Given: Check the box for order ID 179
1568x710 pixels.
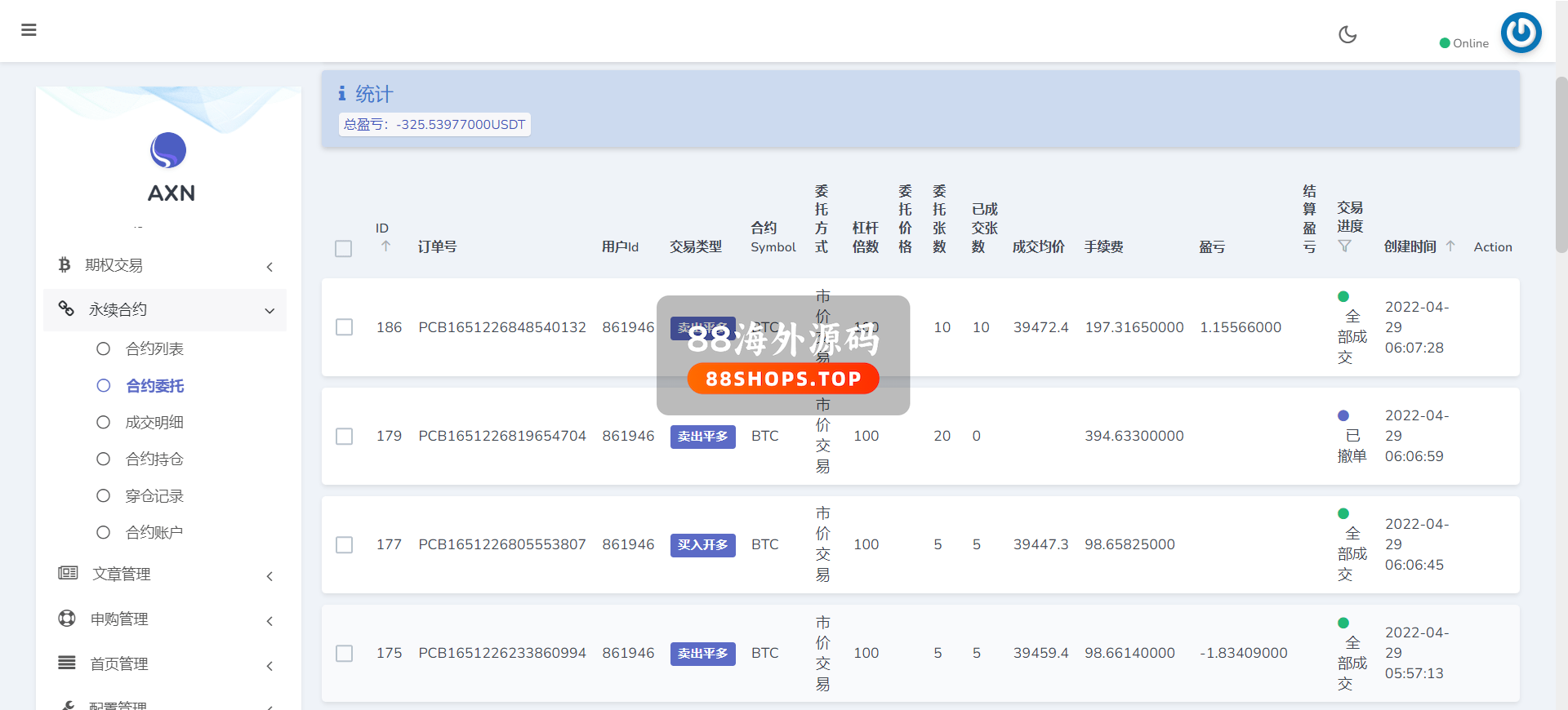Looking at the screenshot, I should (345, 437).
